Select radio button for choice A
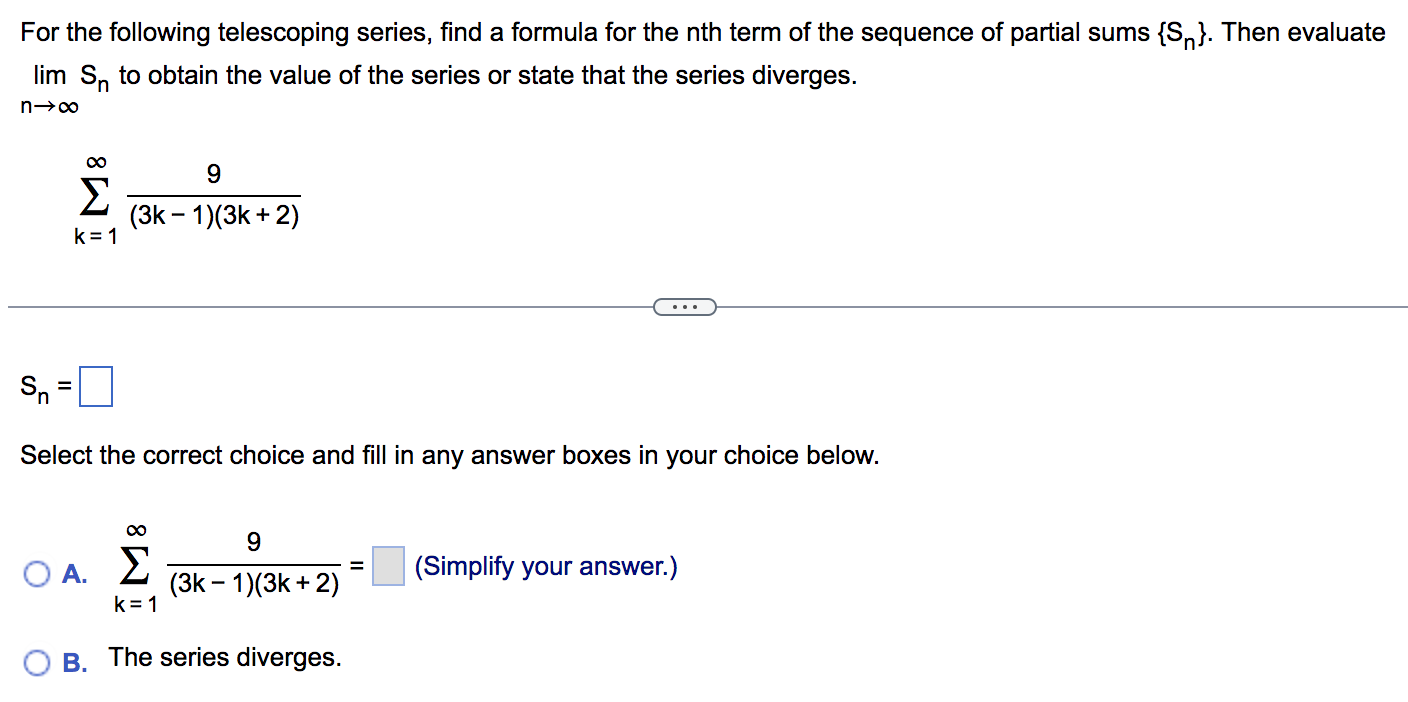 click(36, 574)
